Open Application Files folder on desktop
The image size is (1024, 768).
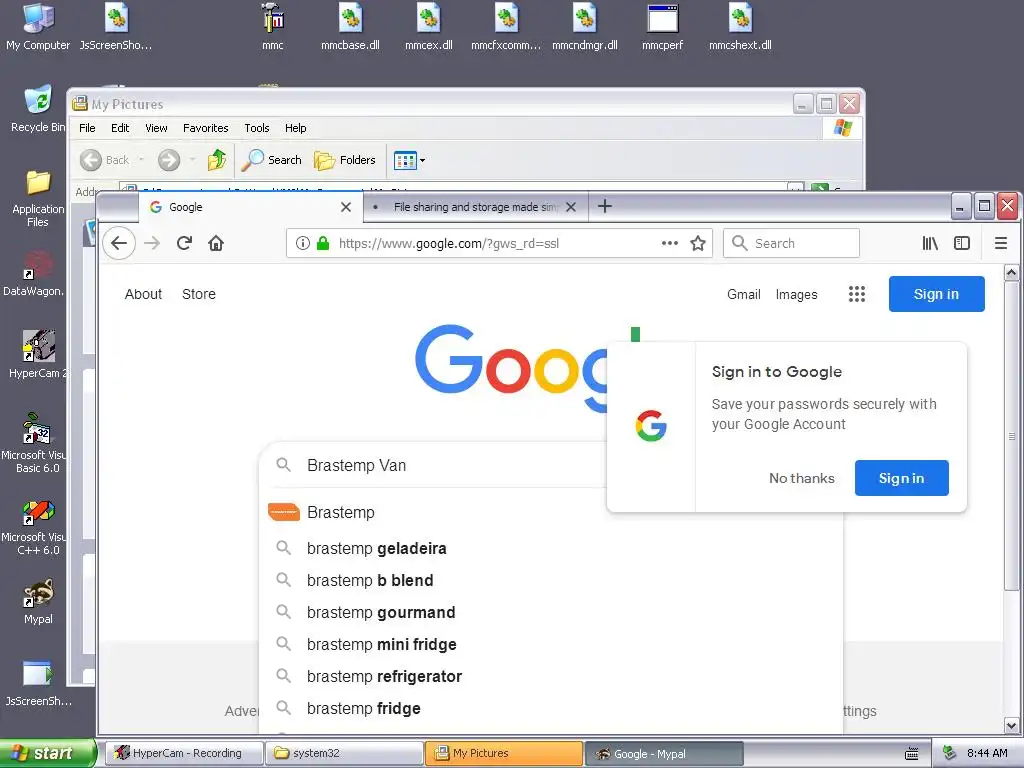coord(38,199)
